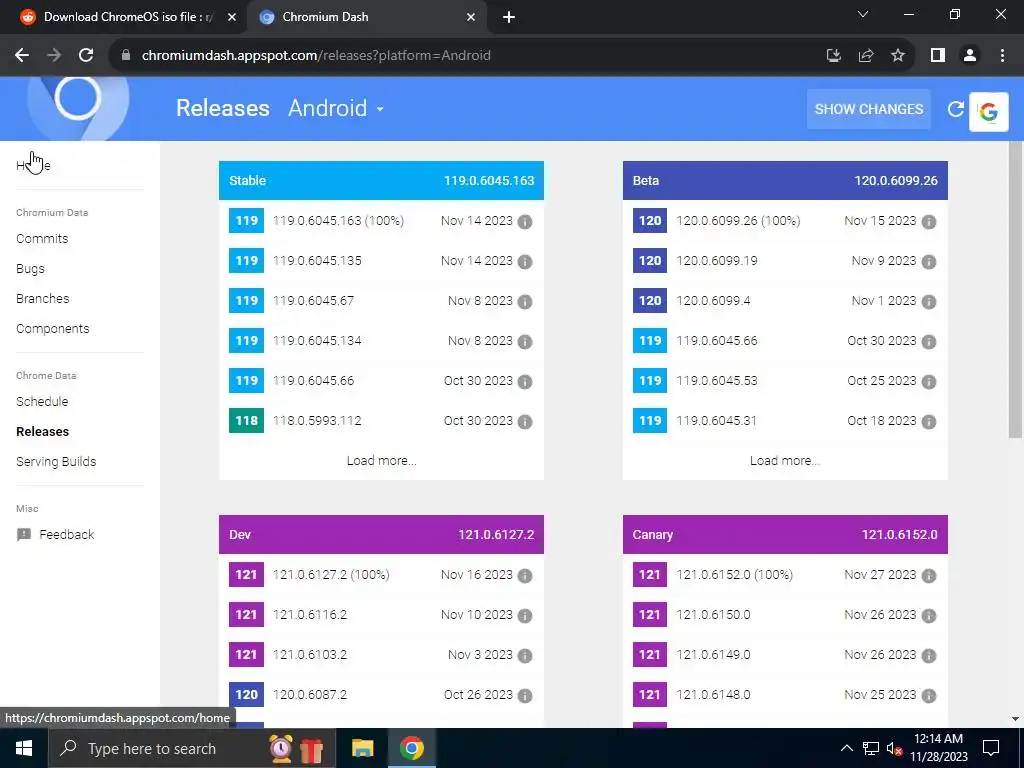Screen dimensions: 1024x768
Task: Show info for 121.0.6150.0 canary release
Action: click(x=929, y=616)
